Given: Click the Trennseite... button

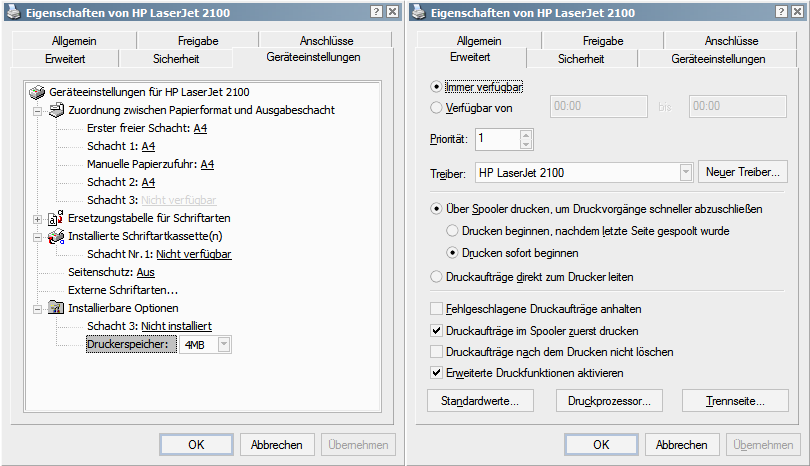Looking at the screenshot, I should click(735, 401).
